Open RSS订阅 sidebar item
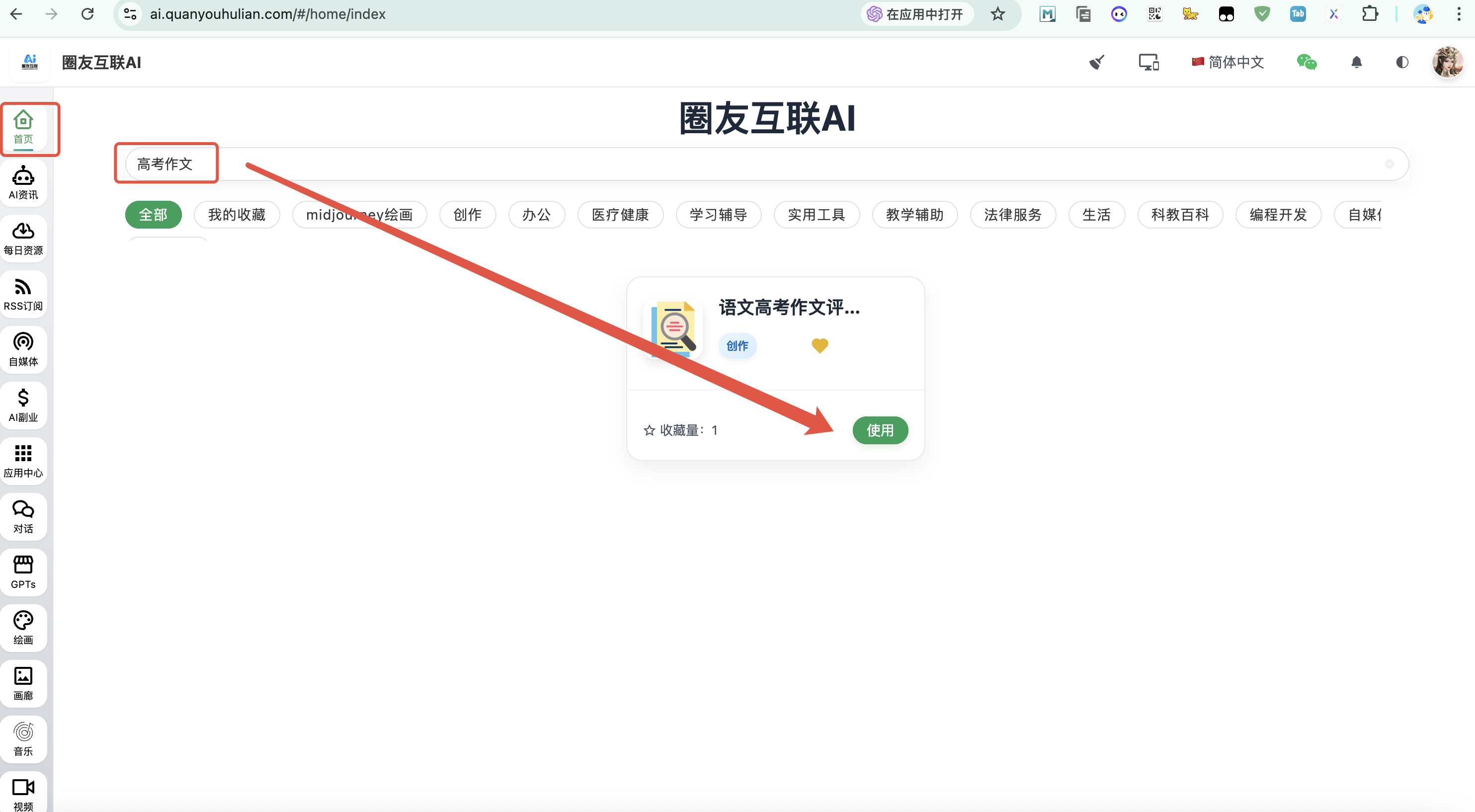 (x=23, y=294)
